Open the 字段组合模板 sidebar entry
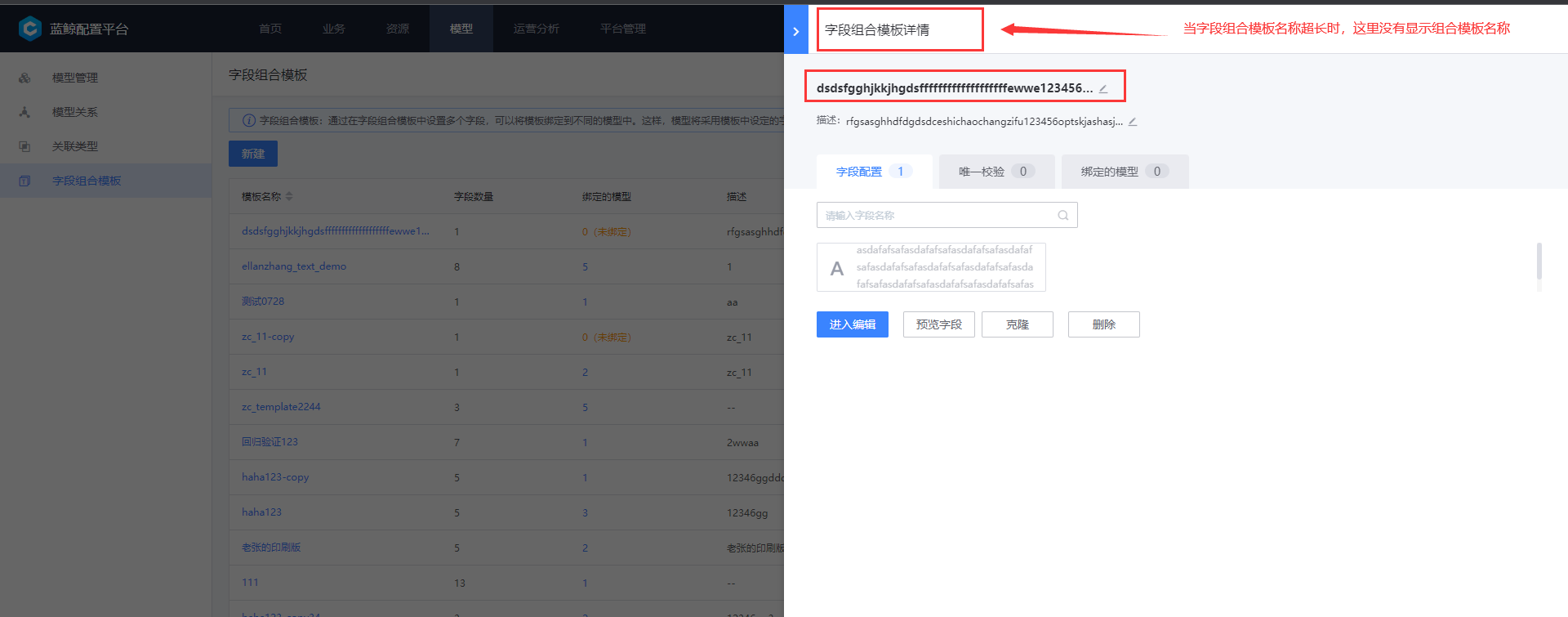 [105, 181]
